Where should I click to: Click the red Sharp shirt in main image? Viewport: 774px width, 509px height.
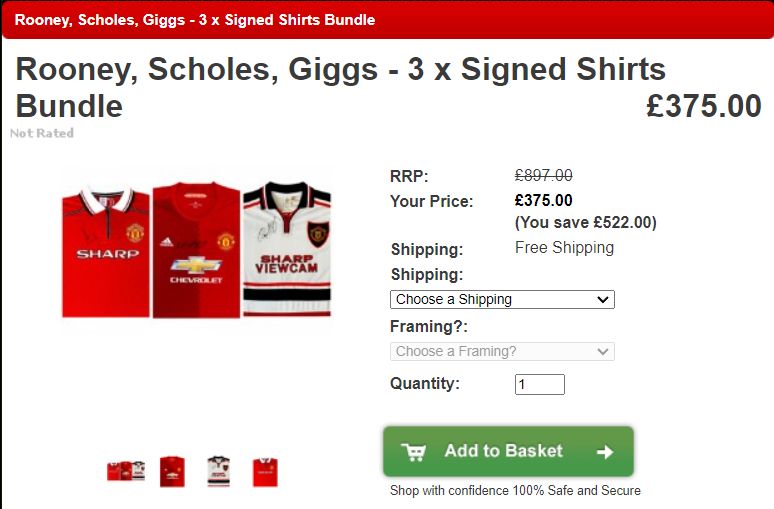106,252
